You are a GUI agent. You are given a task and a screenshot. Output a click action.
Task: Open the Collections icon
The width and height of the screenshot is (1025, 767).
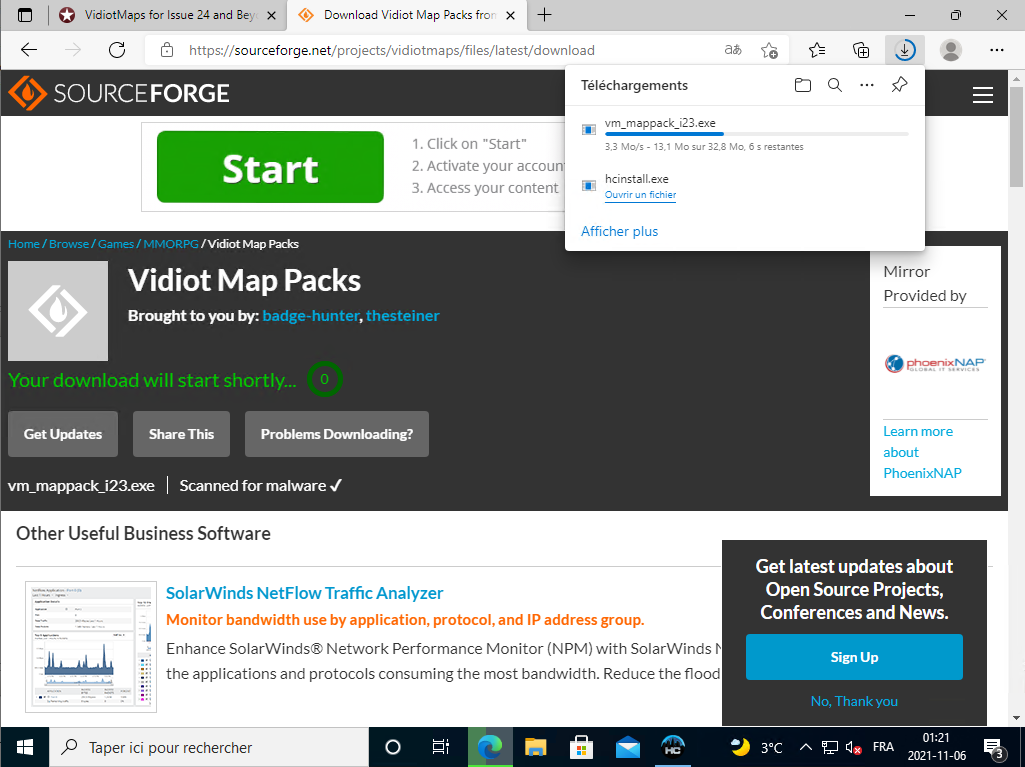tap(861, 50)
